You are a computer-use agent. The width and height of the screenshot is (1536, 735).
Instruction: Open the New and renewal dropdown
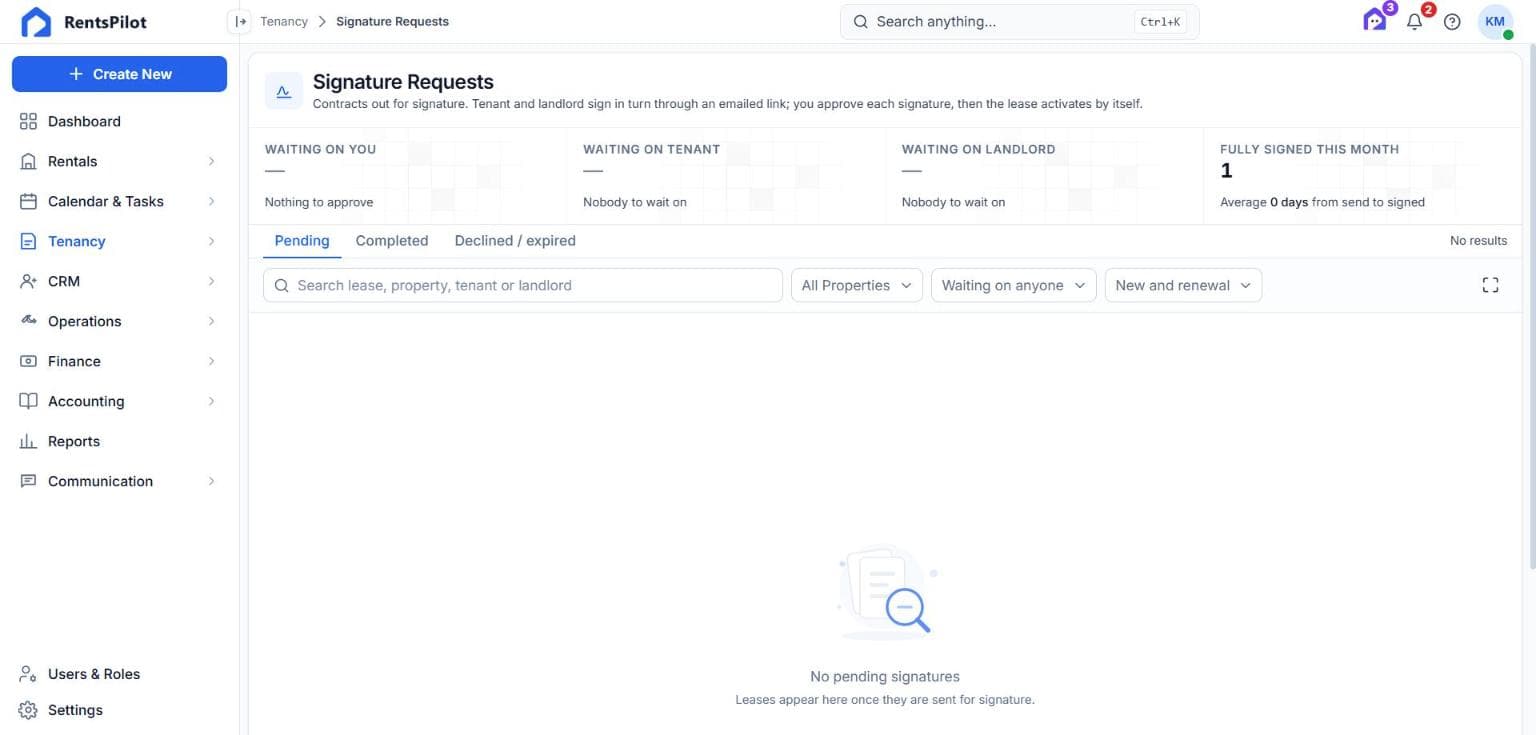pyautogui.click(x=1183, y=285)
